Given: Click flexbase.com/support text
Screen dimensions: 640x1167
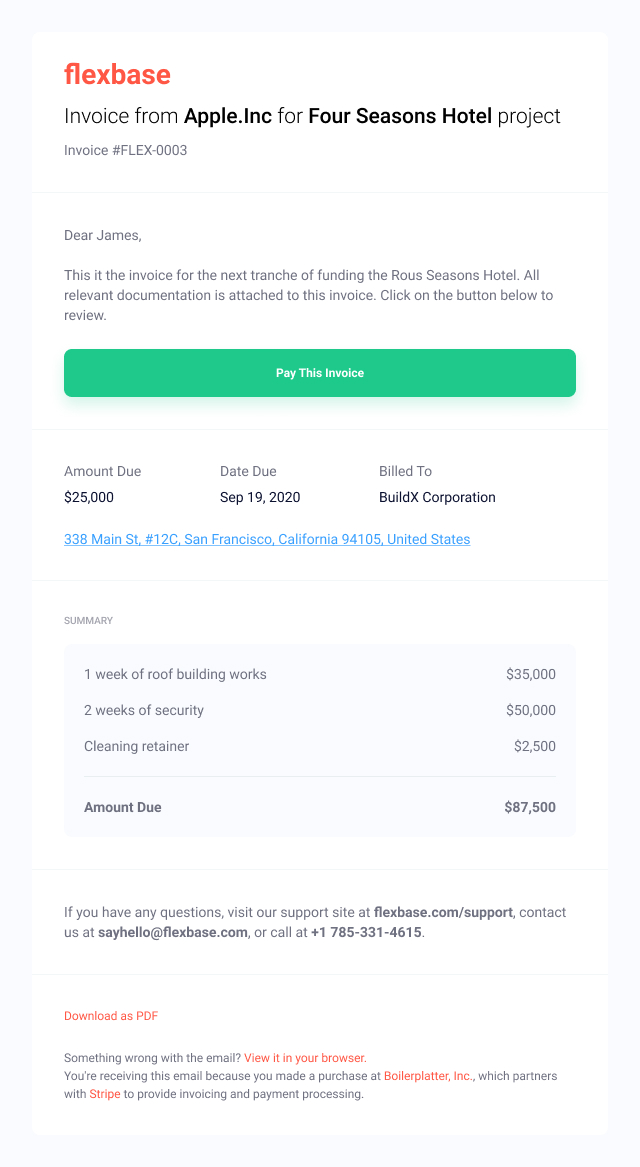Looking at the screenshot, I should pos(443,912).
